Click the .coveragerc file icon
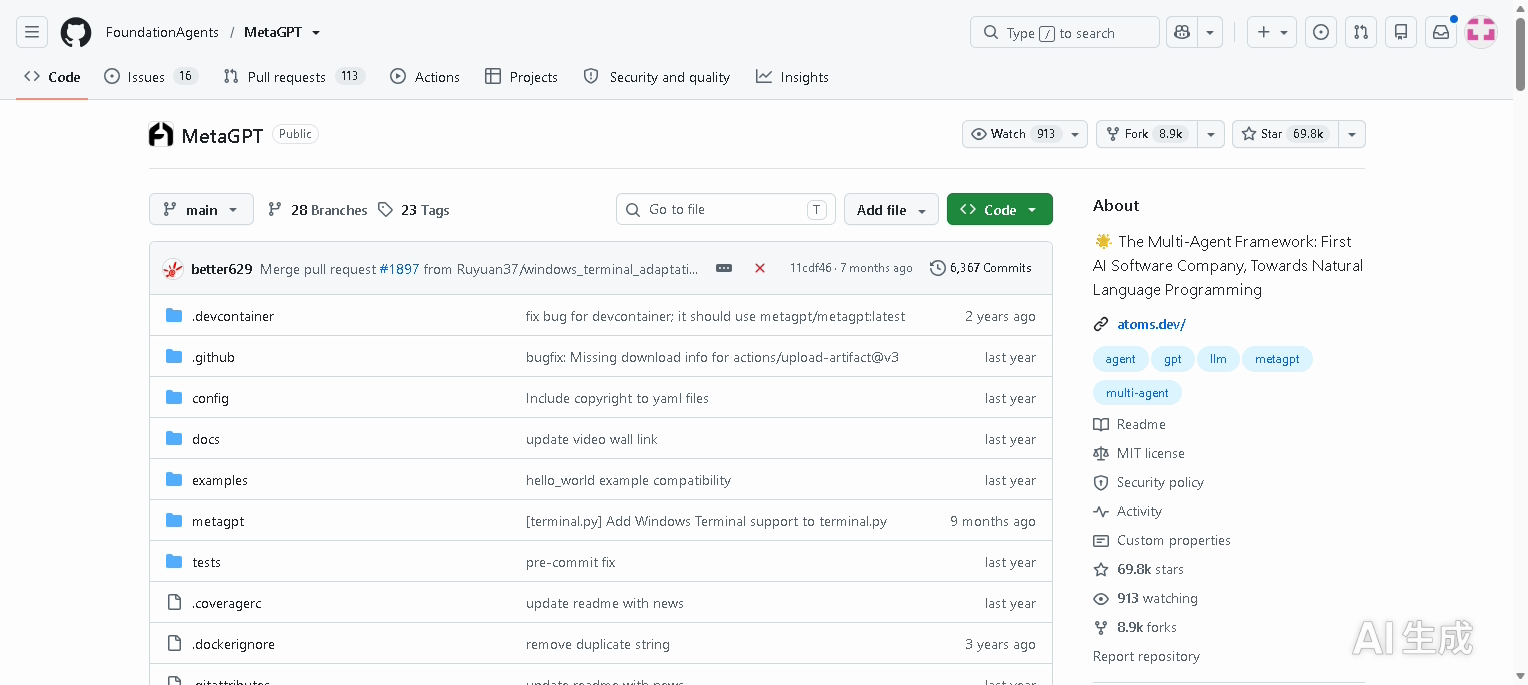Viewport: 1528px width, 685px height. pyautogui.click(x=174, y=603)
